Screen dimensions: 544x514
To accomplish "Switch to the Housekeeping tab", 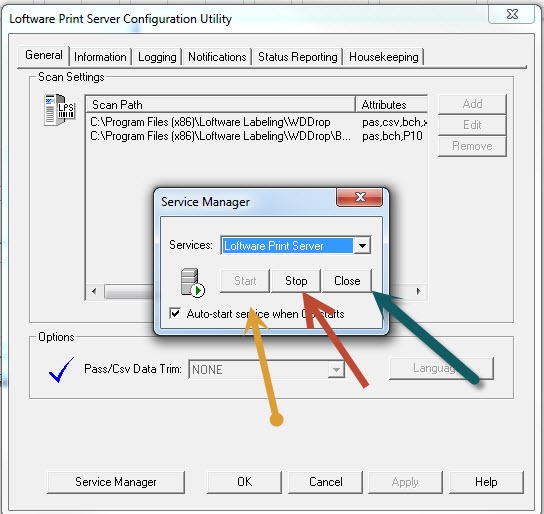I will [x=384, y=57].
